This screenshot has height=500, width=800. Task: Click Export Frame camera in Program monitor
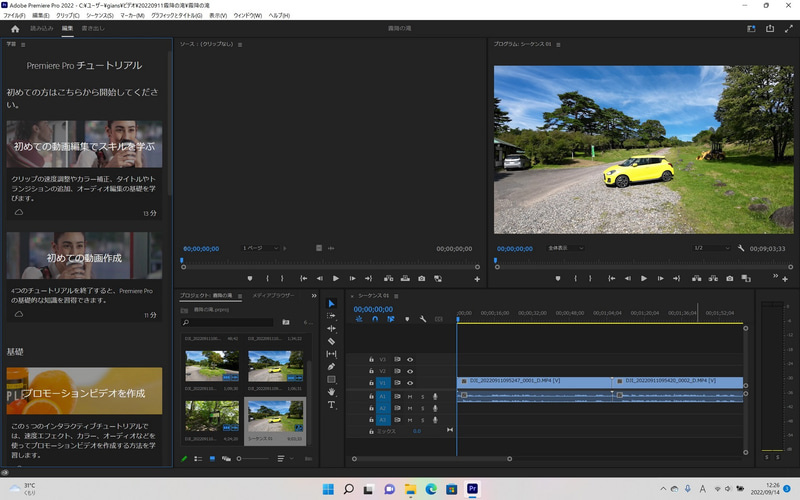tap(730, 278)
